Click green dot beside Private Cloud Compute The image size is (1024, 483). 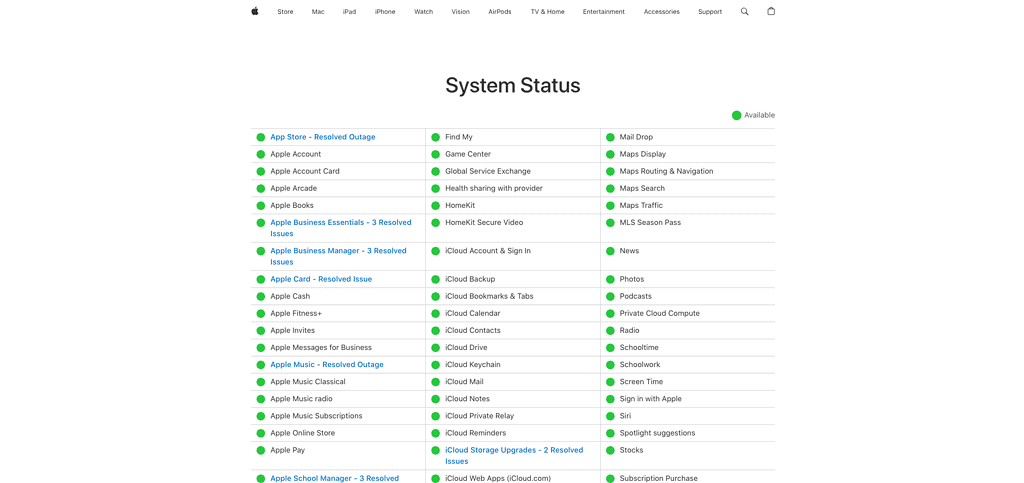[610, 313]
